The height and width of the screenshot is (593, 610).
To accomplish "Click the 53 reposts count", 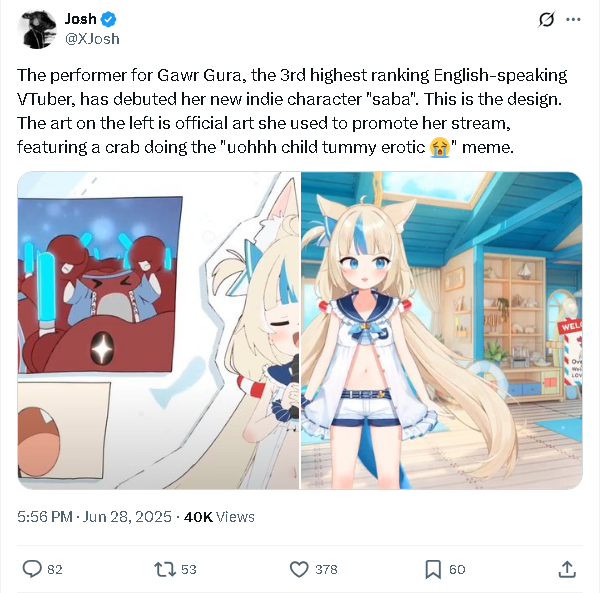I will (189, 570).
